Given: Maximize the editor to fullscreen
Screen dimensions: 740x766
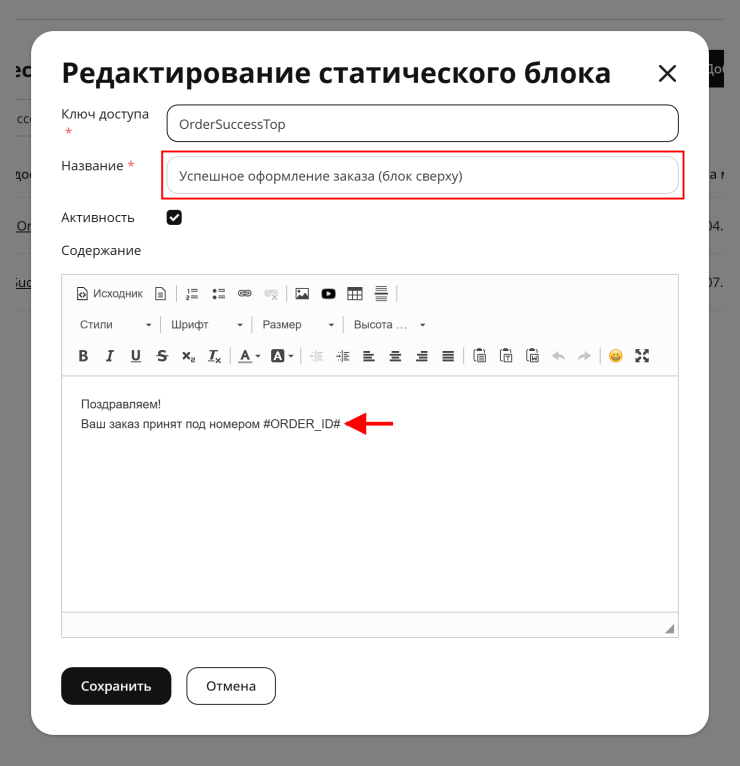Looking at the screenshot, I should (x=642, y=356).
